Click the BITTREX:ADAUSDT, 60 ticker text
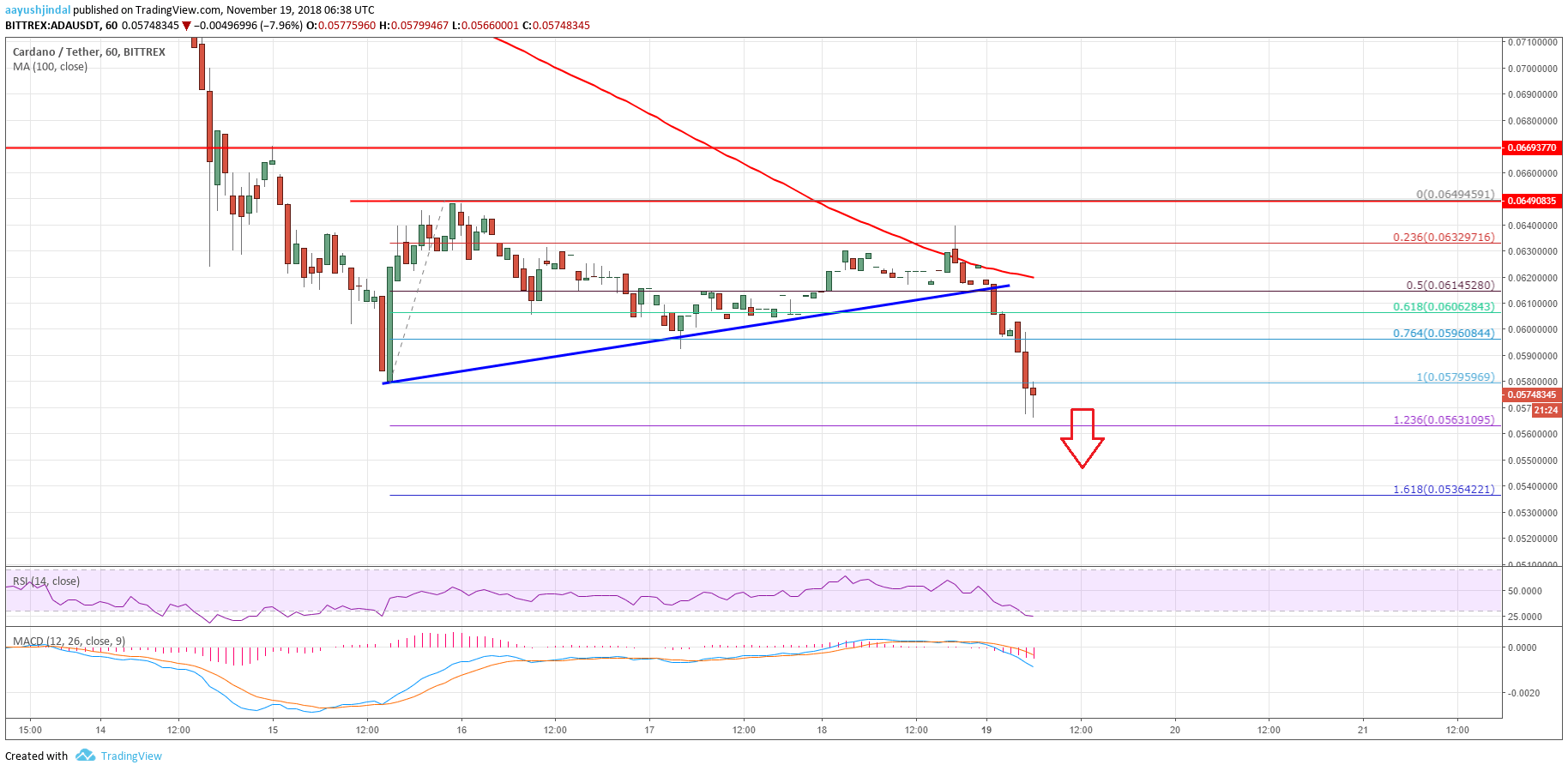This screenshot has width=1568, height=771. tap(61, 25)
